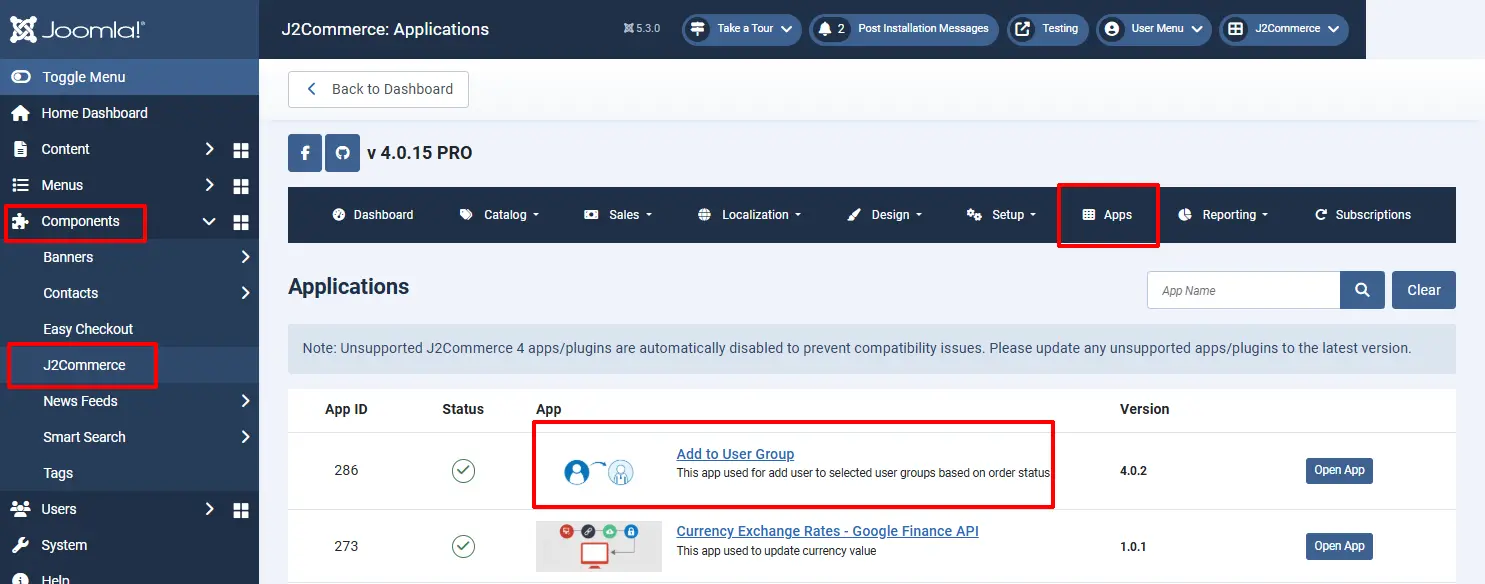The image size is (1485, 584).
Task: Click the Content file icon
Action: coord(20,149)
